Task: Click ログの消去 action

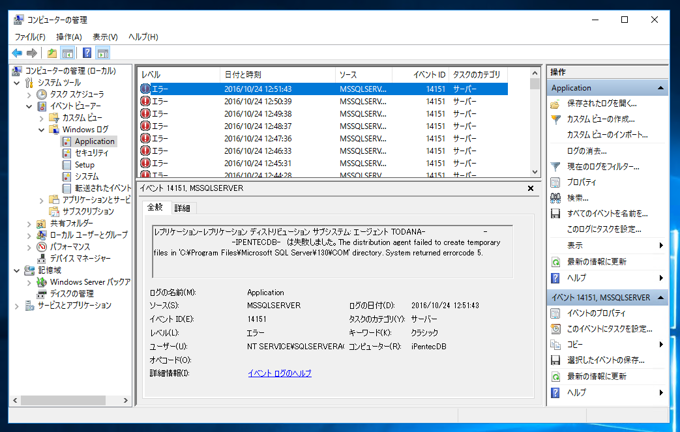Action: coord(587,151)
